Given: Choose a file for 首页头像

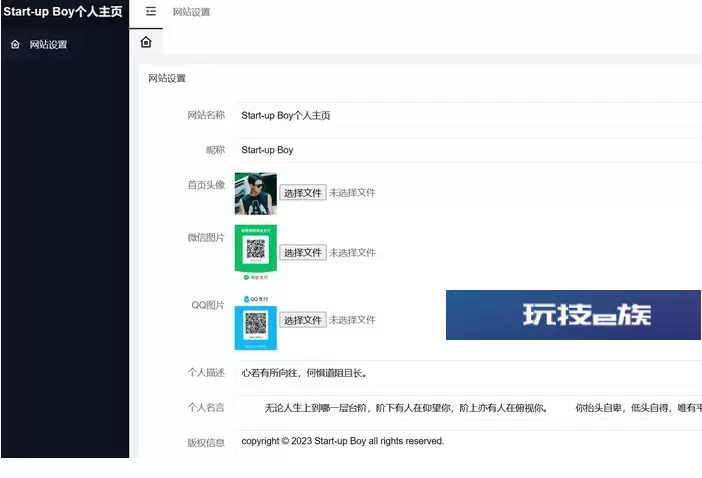Looking at the screenshot, I should [303, 193].
